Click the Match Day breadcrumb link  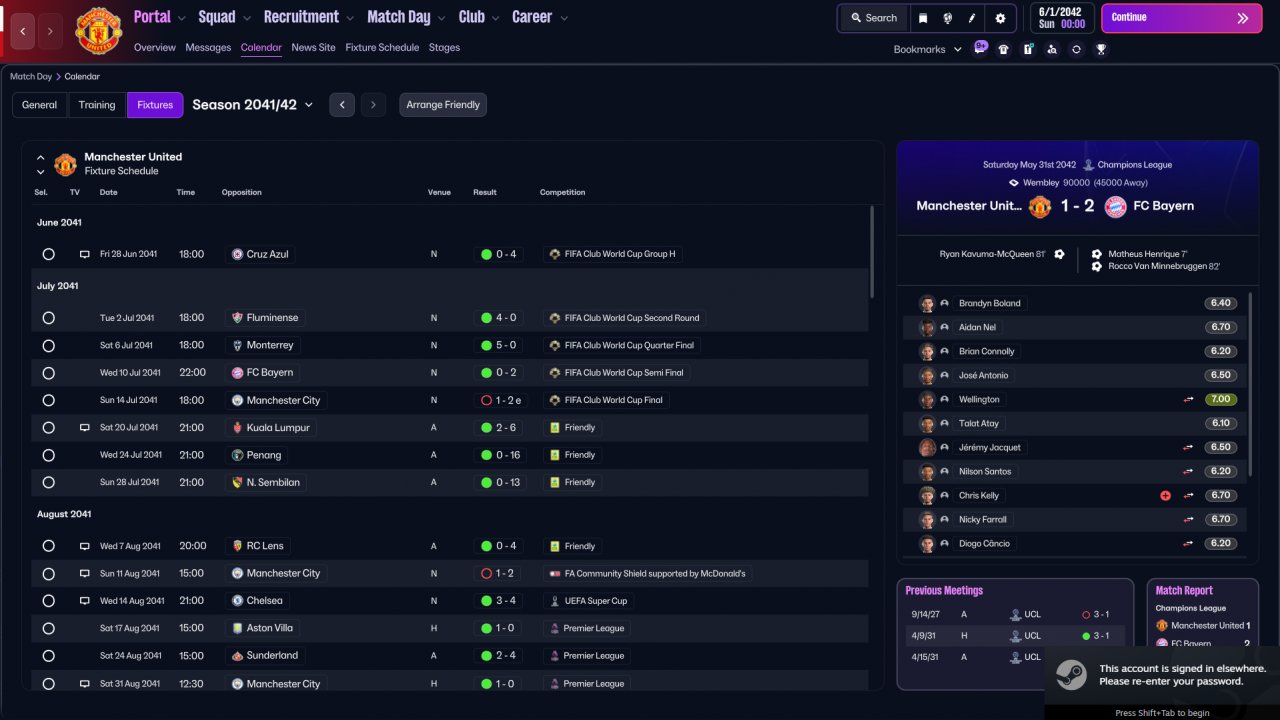pyautogui.click(x=31, y=76)
